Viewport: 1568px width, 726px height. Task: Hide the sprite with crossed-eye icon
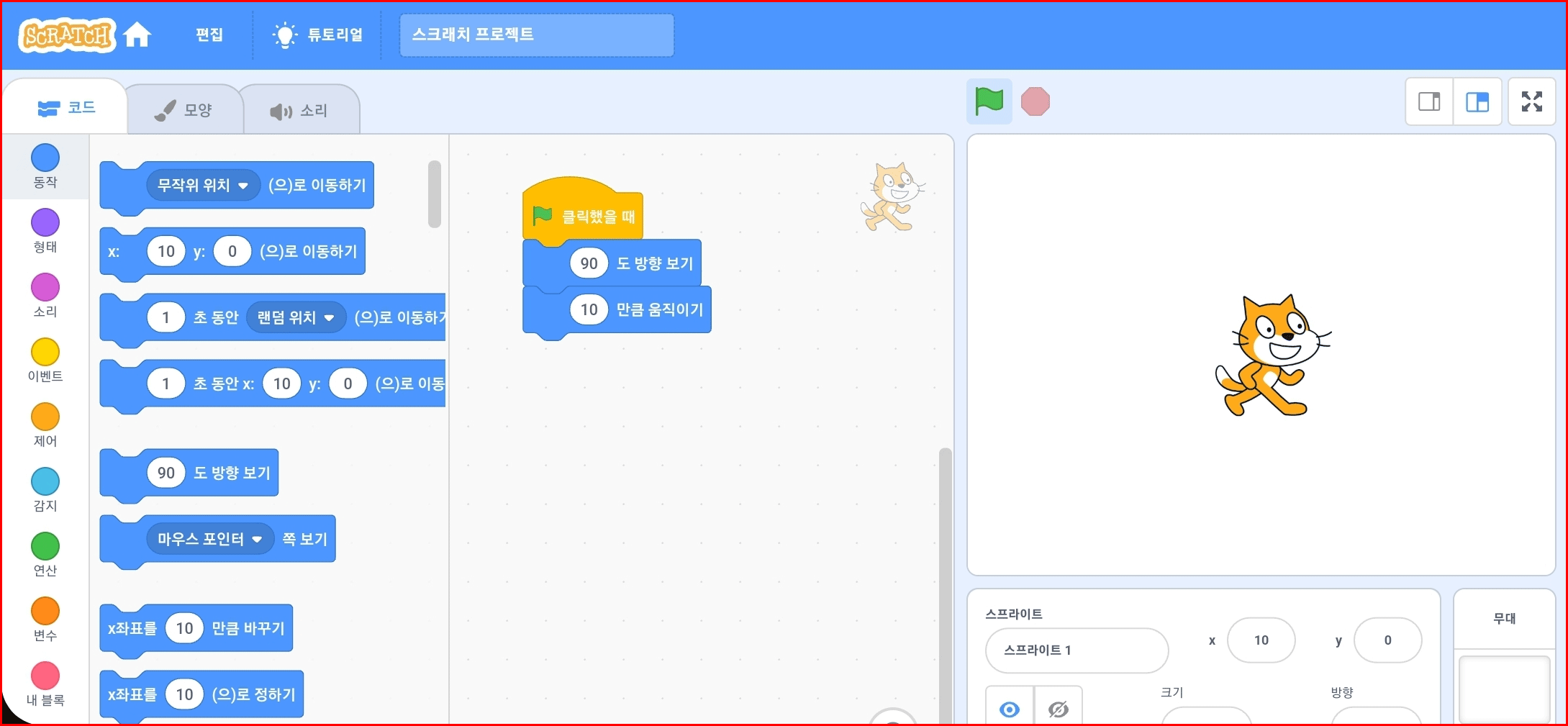click(1058, 708)
